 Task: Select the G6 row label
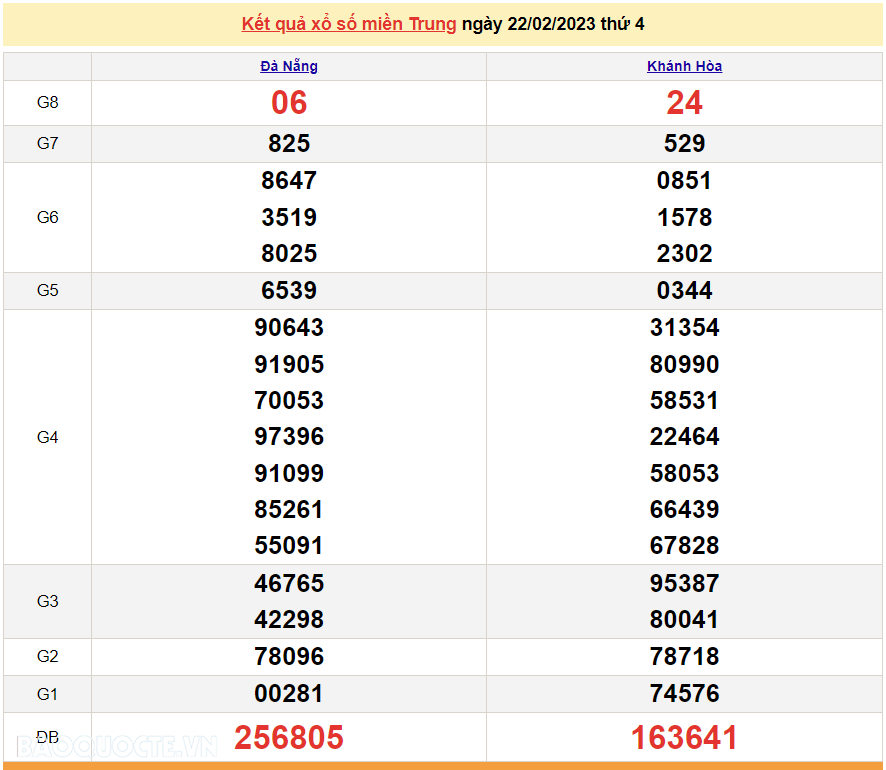click(47, 217)
